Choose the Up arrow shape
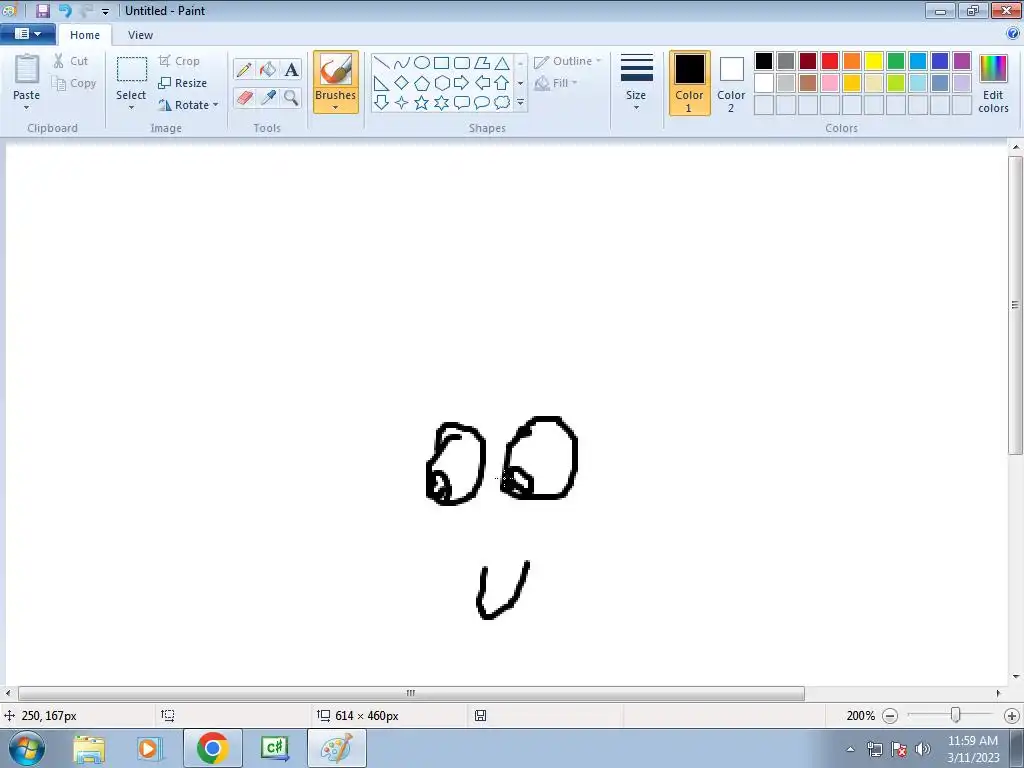 point(502,83)
